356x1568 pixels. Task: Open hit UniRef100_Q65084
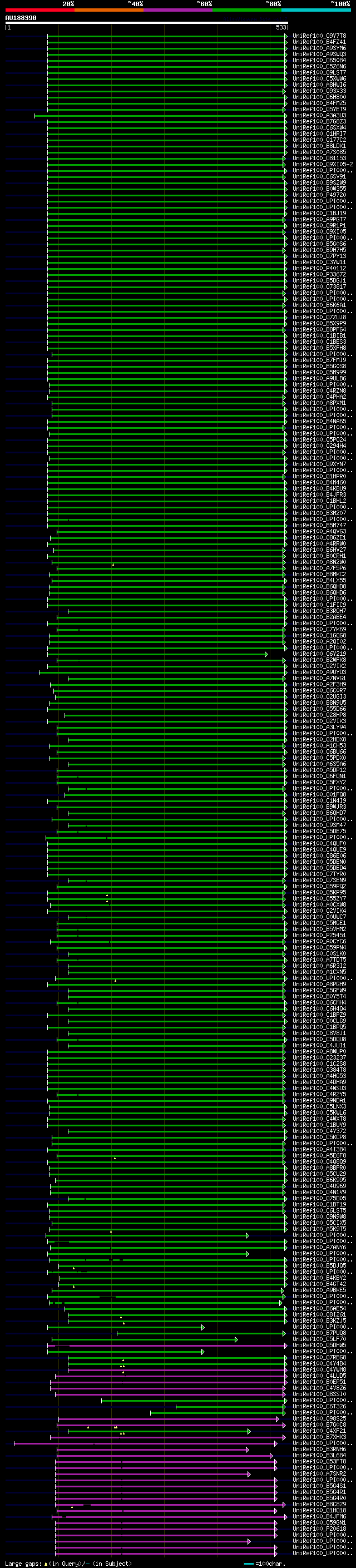click(319, 60)
